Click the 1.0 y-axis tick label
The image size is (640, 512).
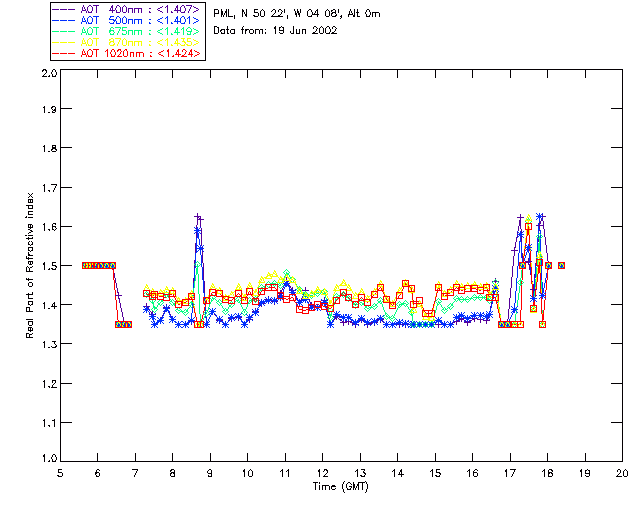click(x=49, y=459)
